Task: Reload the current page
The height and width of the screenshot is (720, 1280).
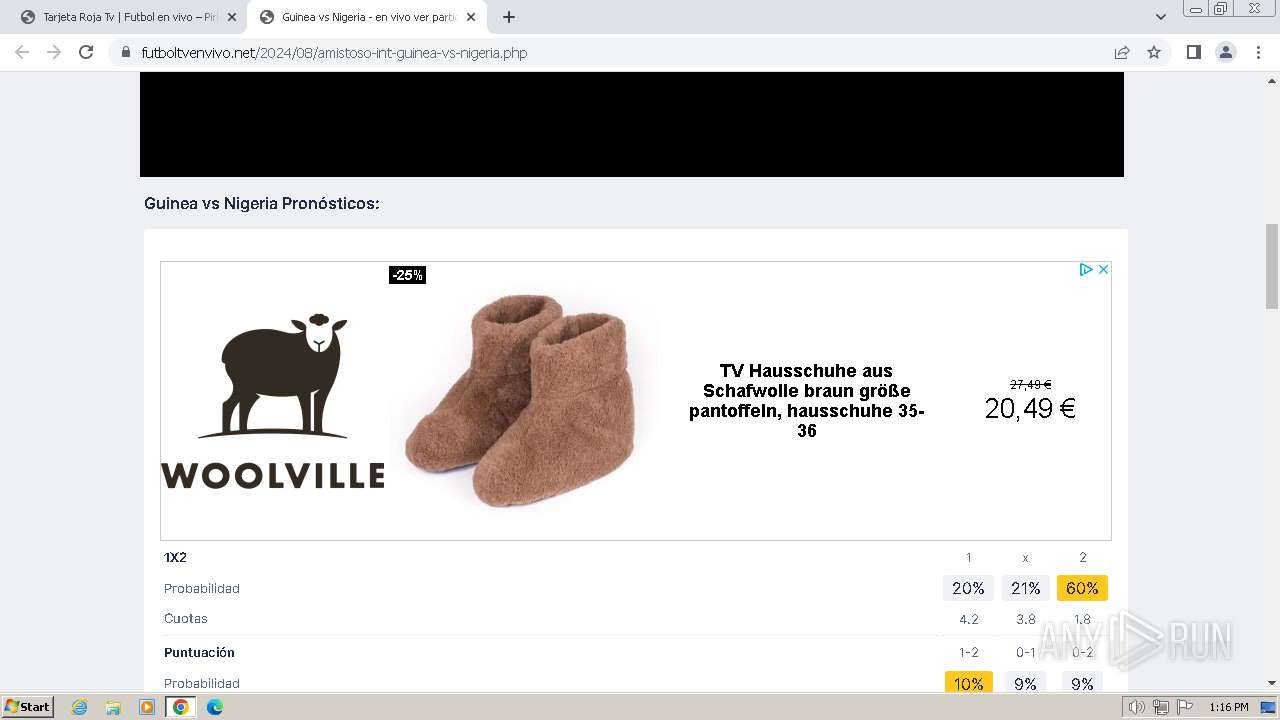Action: [x=86, y=52]
